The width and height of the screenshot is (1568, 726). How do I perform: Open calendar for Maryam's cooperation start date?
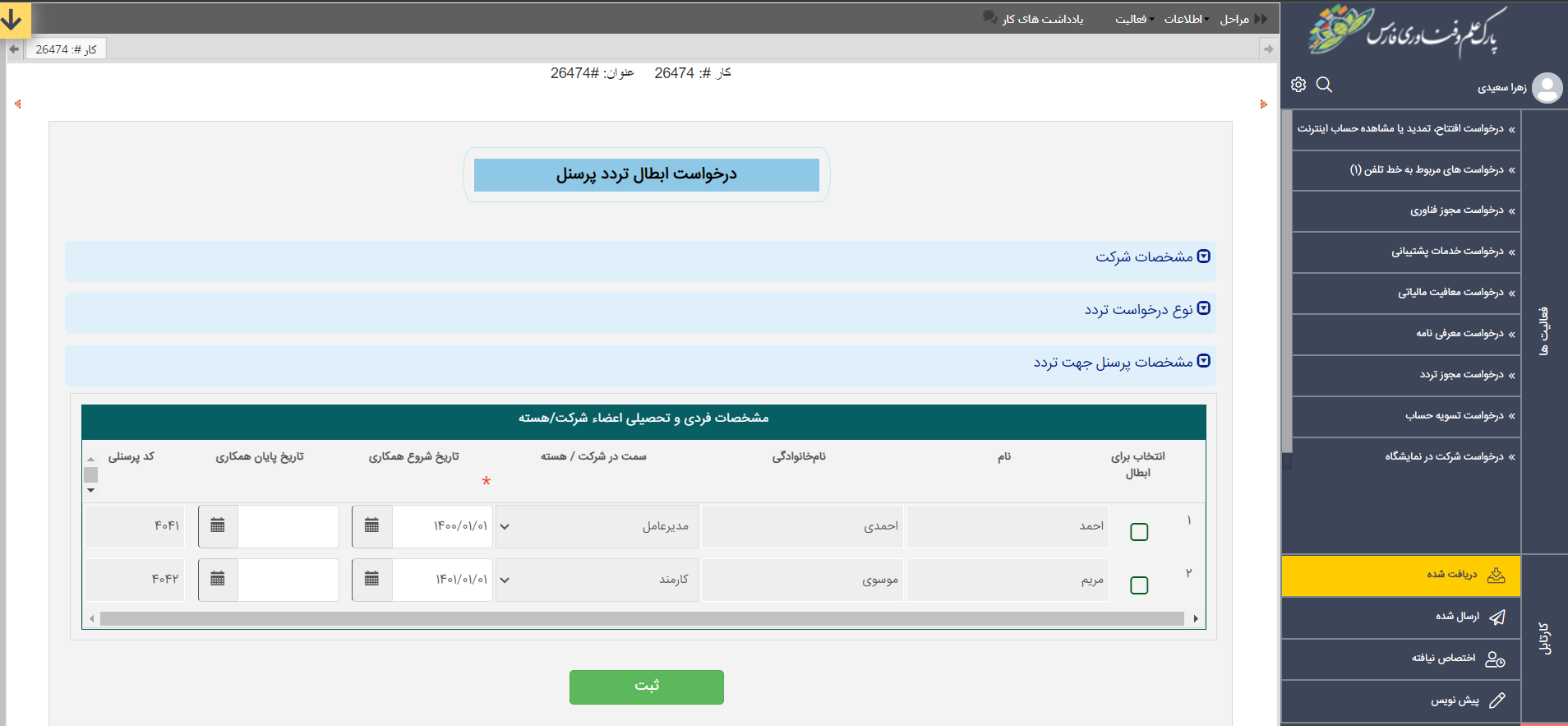point(372,580)
